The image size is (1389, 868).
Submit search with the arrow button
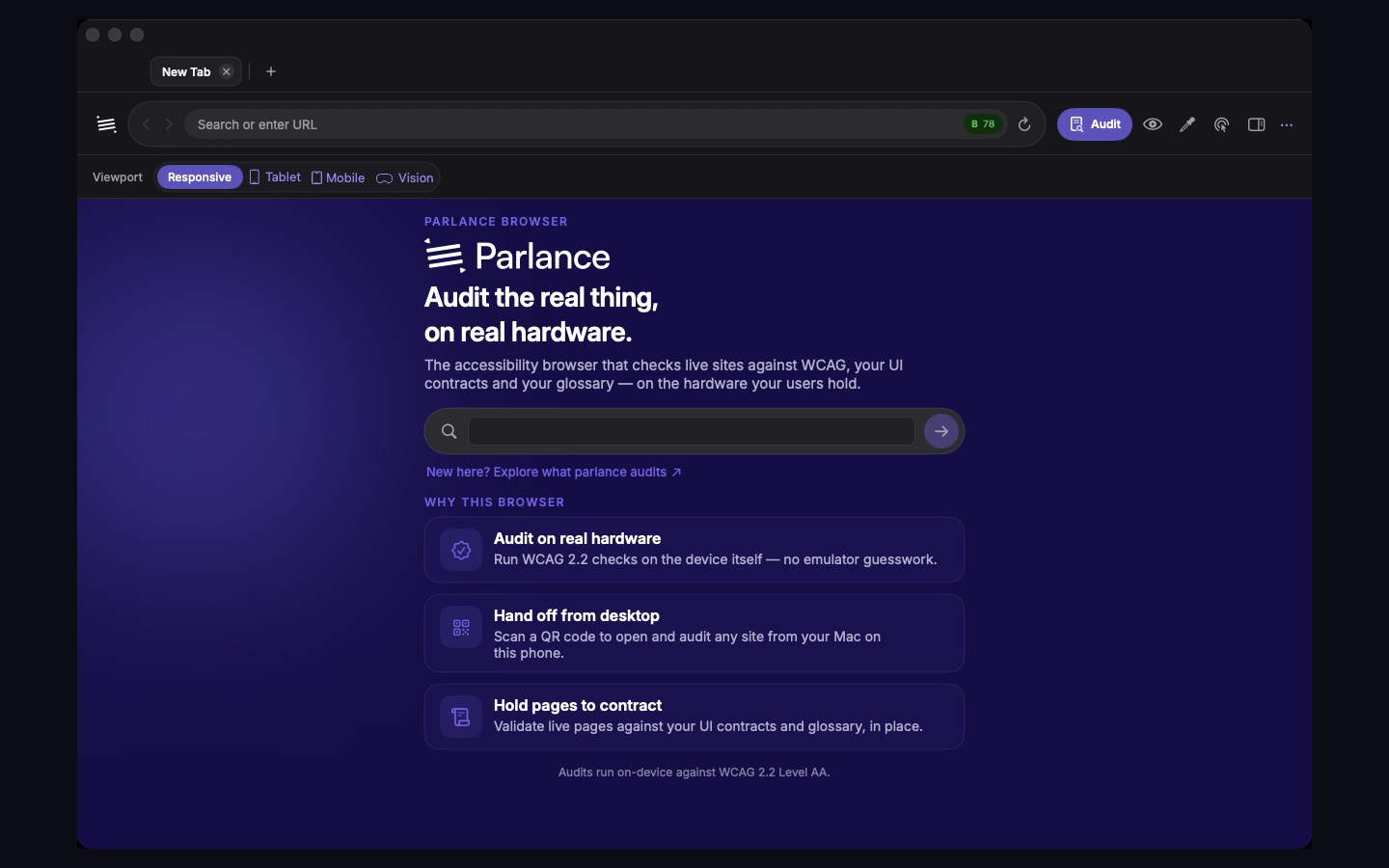coord(941,431)
